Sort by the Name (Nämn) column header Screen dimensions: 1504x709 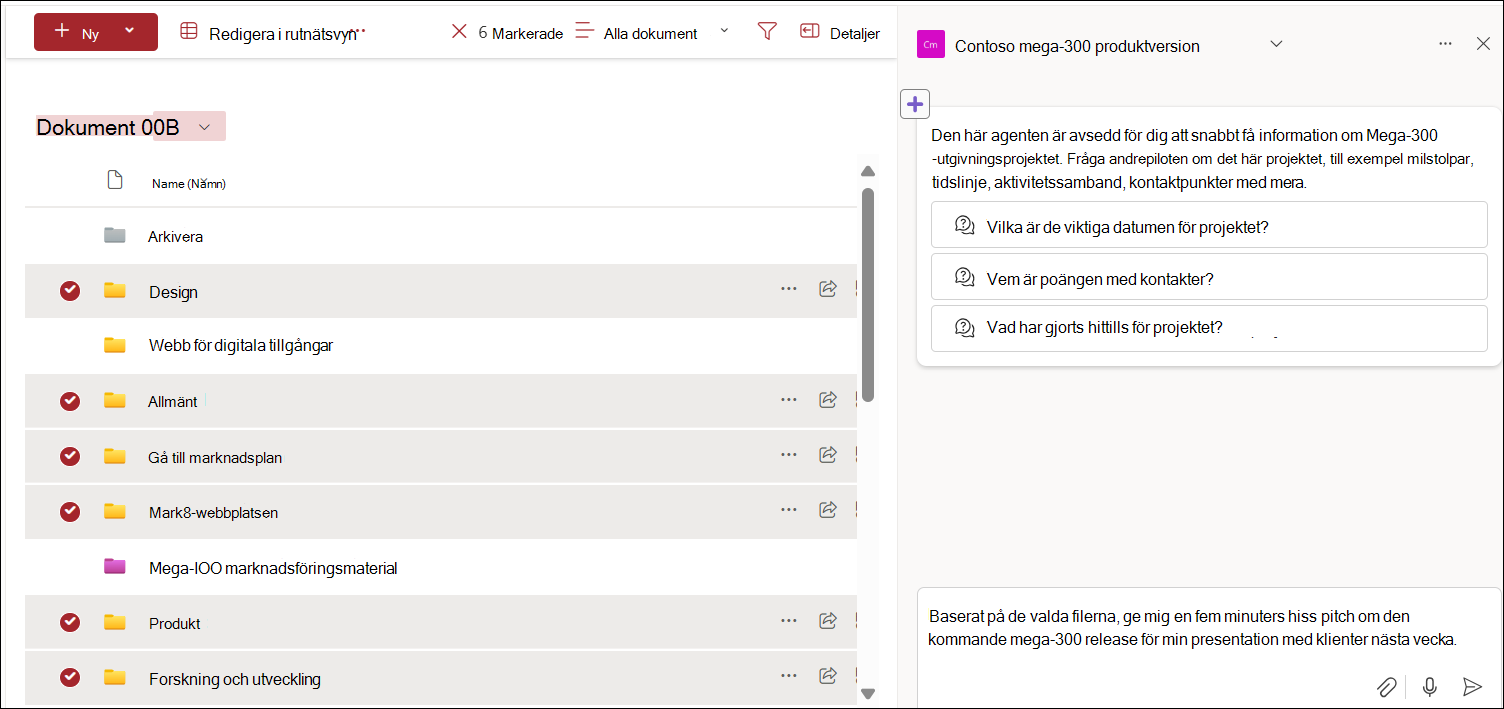coord(189,184)
